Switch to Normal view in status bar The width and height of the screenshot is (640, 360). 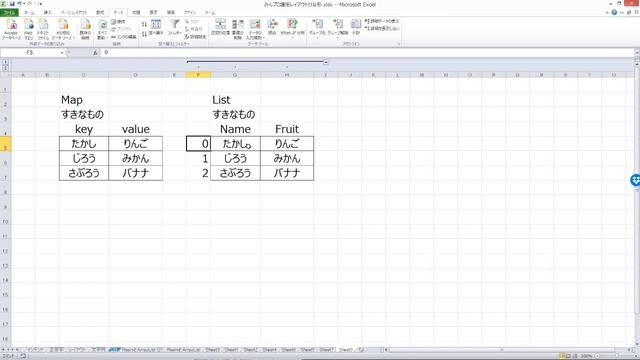pos(562,356)
